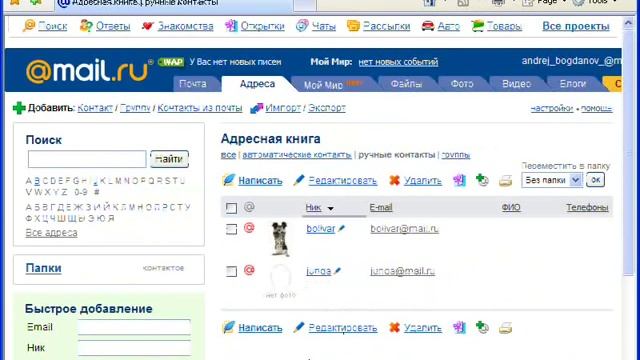Open the Без папки folder dropdown
The height and width of the screenshot is (360, 640).
pos(552,180)
